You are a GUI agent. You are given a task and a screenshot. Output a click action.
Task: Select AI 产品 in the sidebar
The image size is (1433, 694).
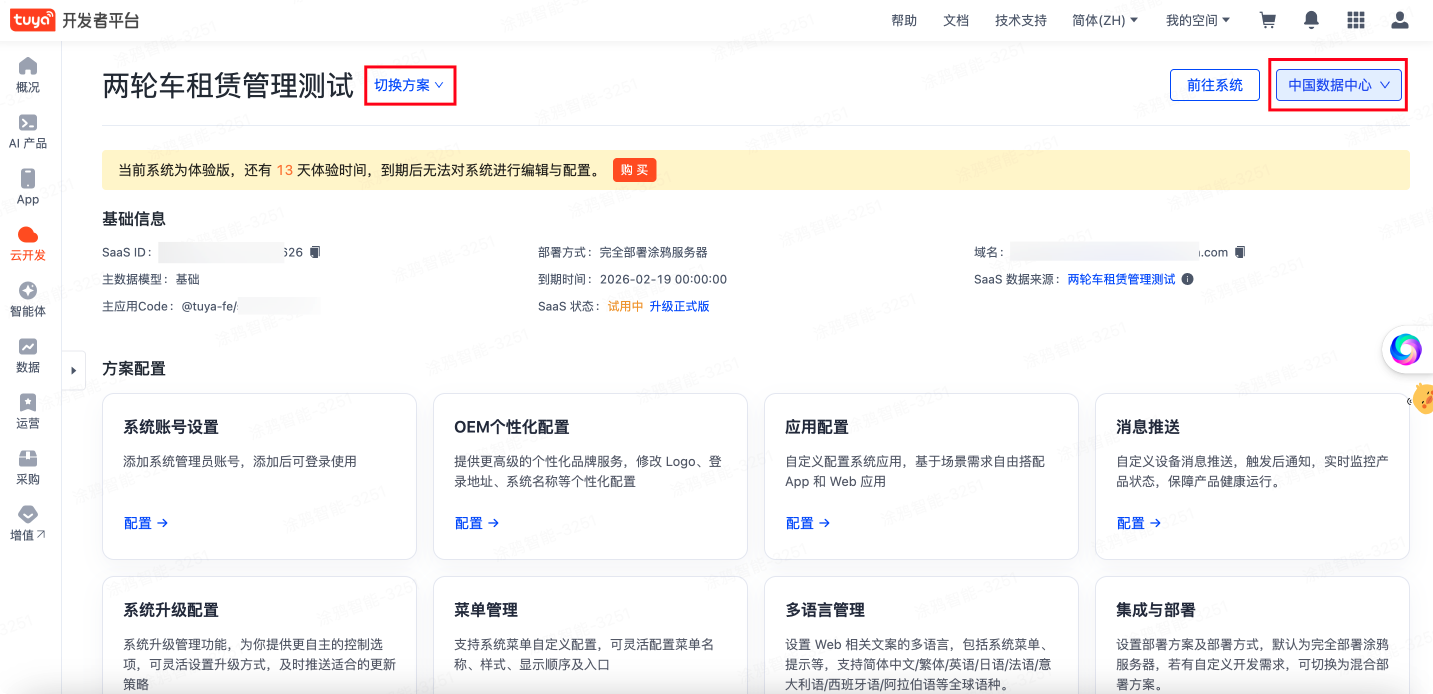coord(27,133)
